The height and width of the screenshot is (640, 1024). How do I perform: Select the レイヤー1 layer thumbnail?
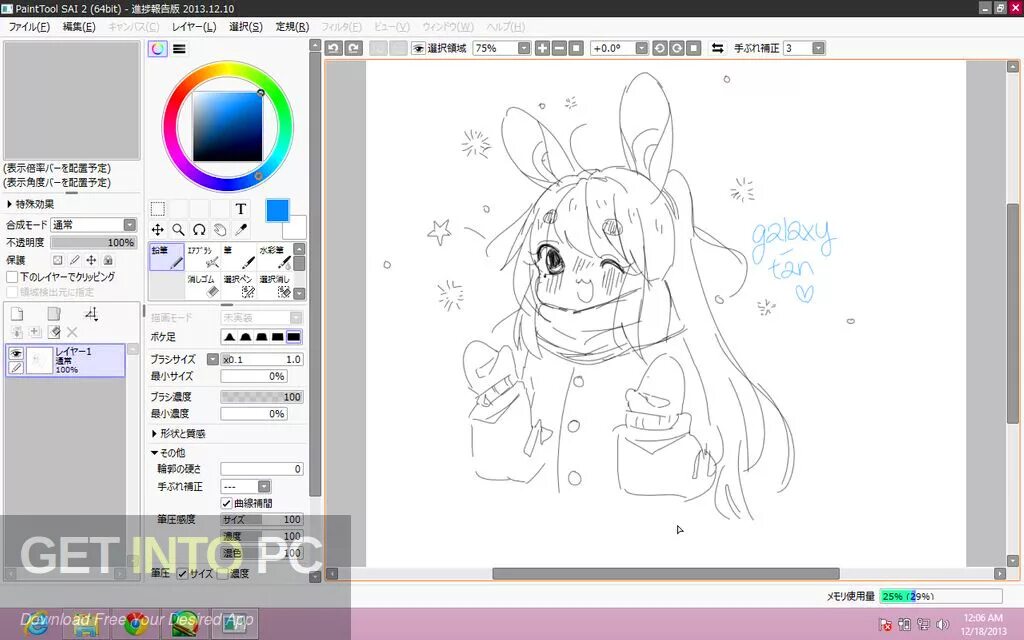click(39, 360)
